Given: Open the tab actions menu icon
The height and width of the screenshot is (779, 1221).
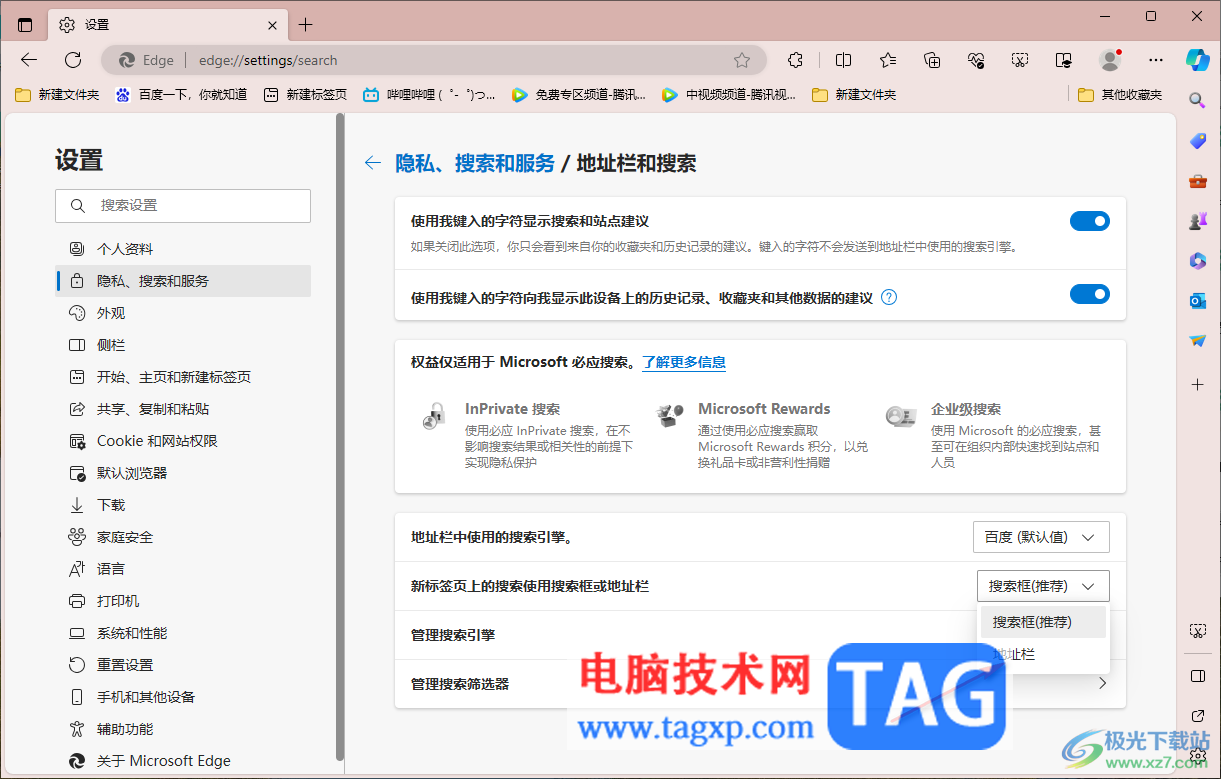Looking at the screenshot, I should point(25,25).
